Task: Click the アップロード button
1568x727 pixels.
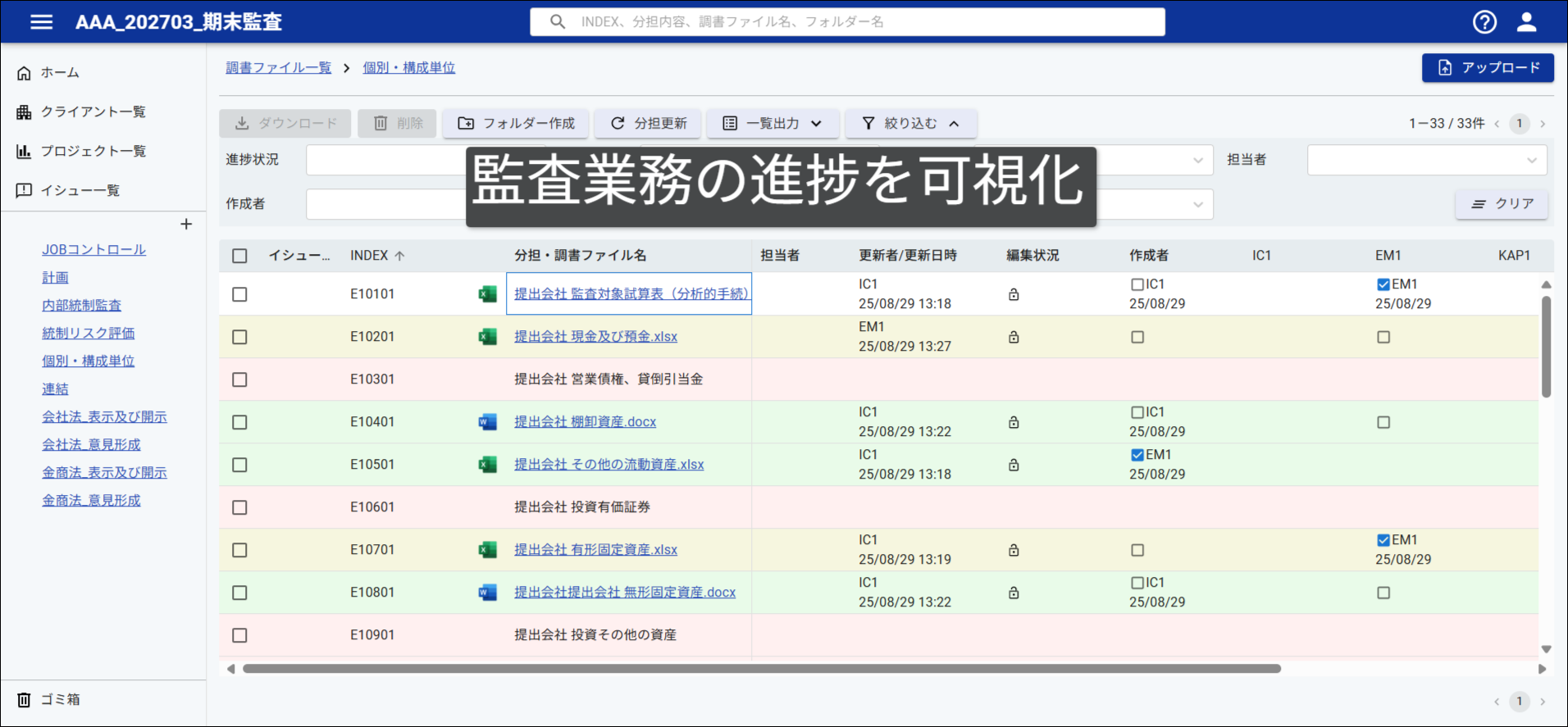Action: [1488, 67]
